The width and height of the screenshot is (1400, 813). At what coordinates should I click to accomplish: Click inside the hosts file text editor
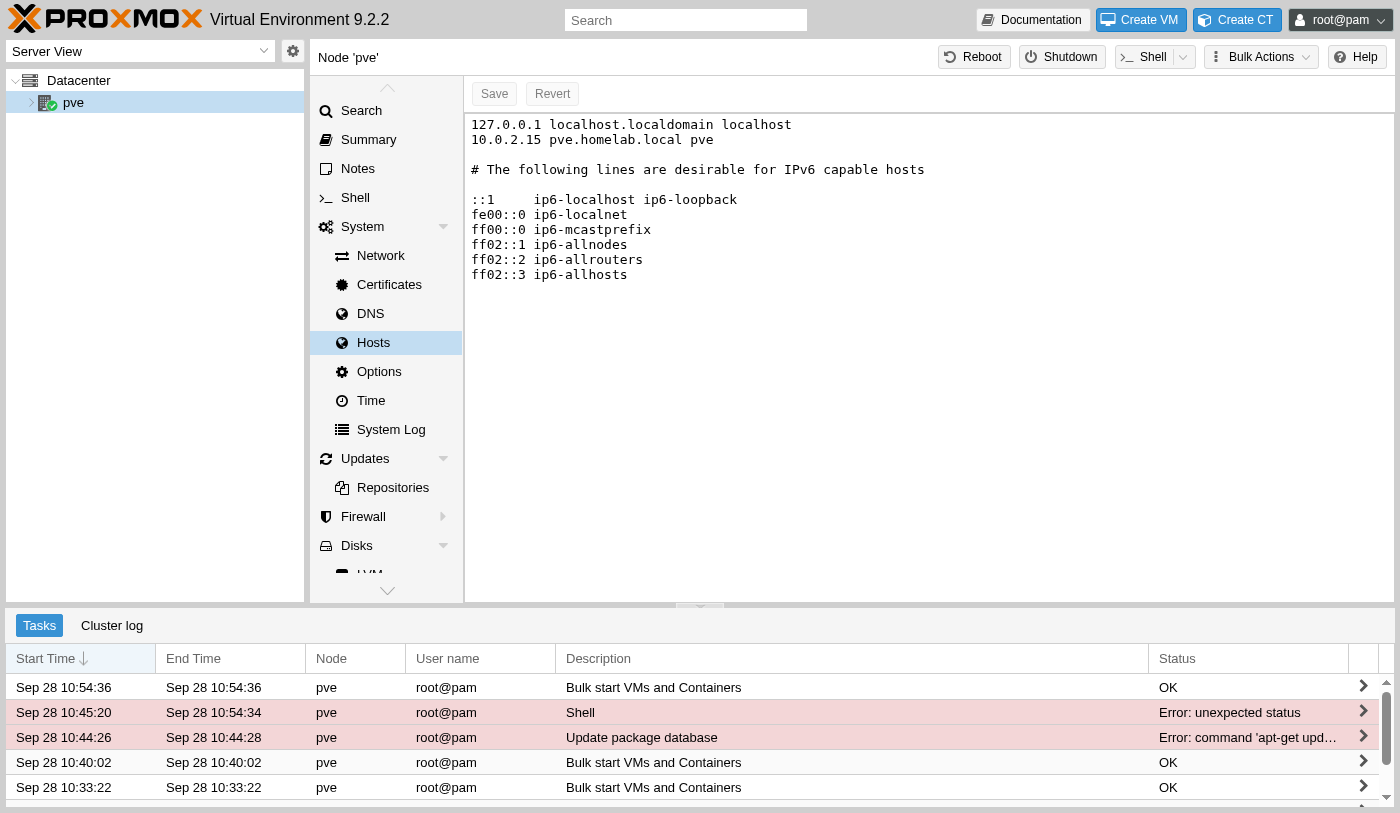coord(929,357)
